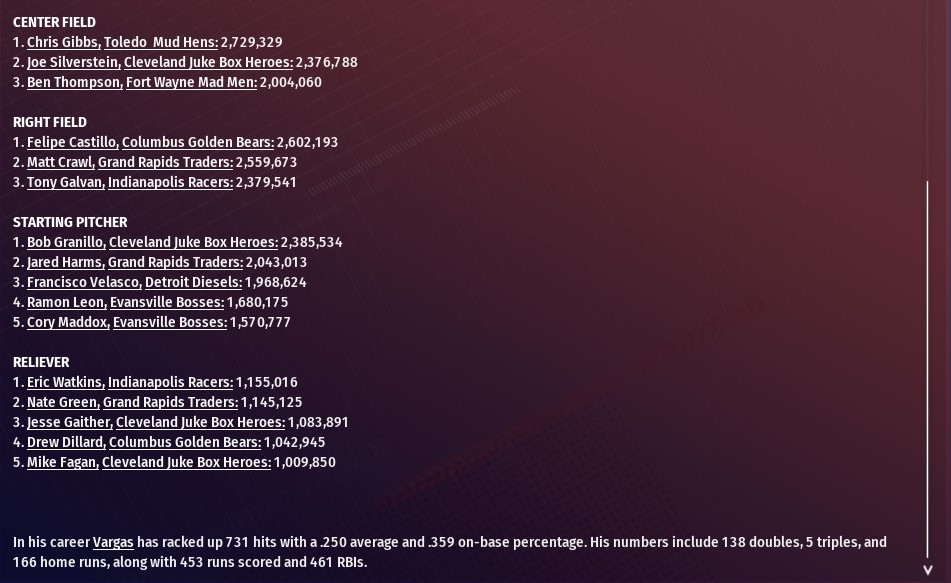Open Fort Wayne Mad Men team page
The width and height of the screenshot is (951, 583).
pos(191,82)
